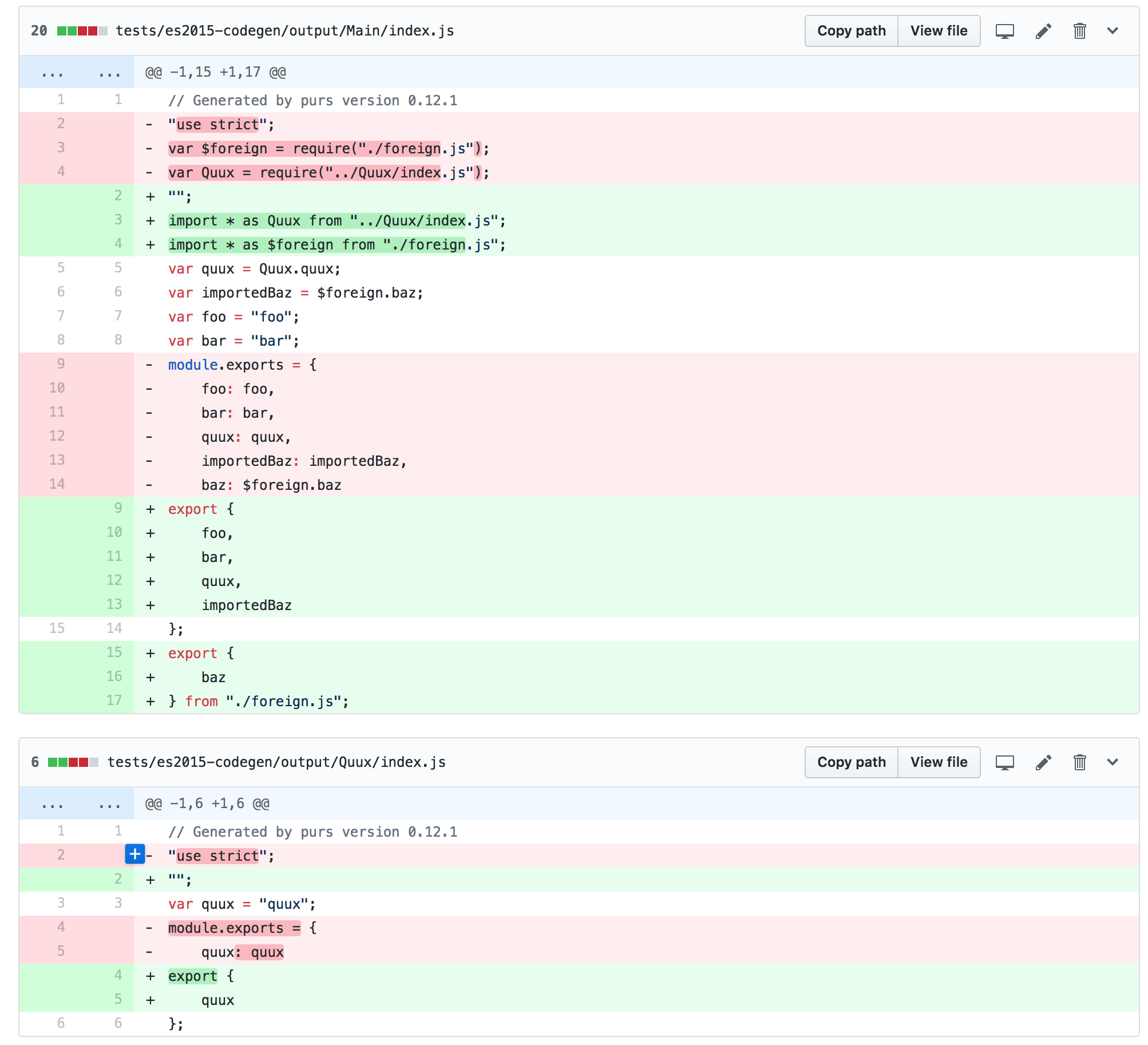Screen dimensions: 1148x1045
Task: Copy path of Main/index.js
Action: click(852, 31)
